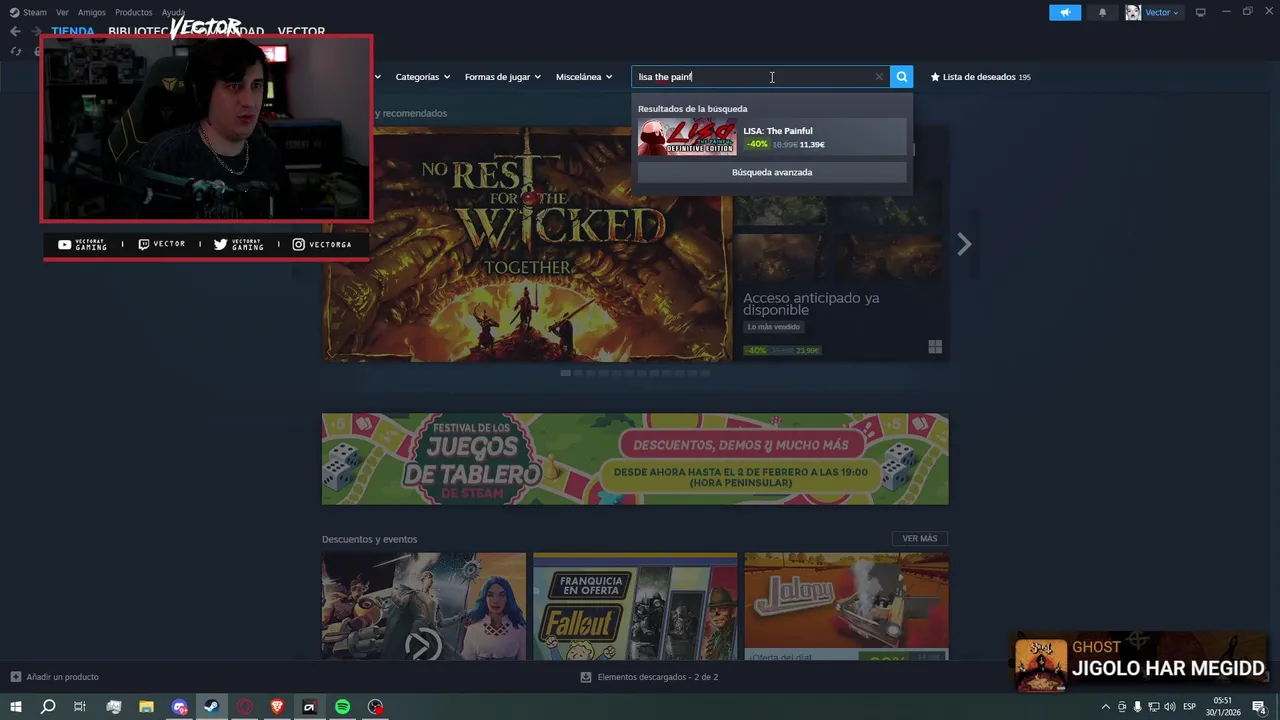Screen dimensions: 1280x720
Task: Open ESP language input indicator
Action: coord(1190,707)
